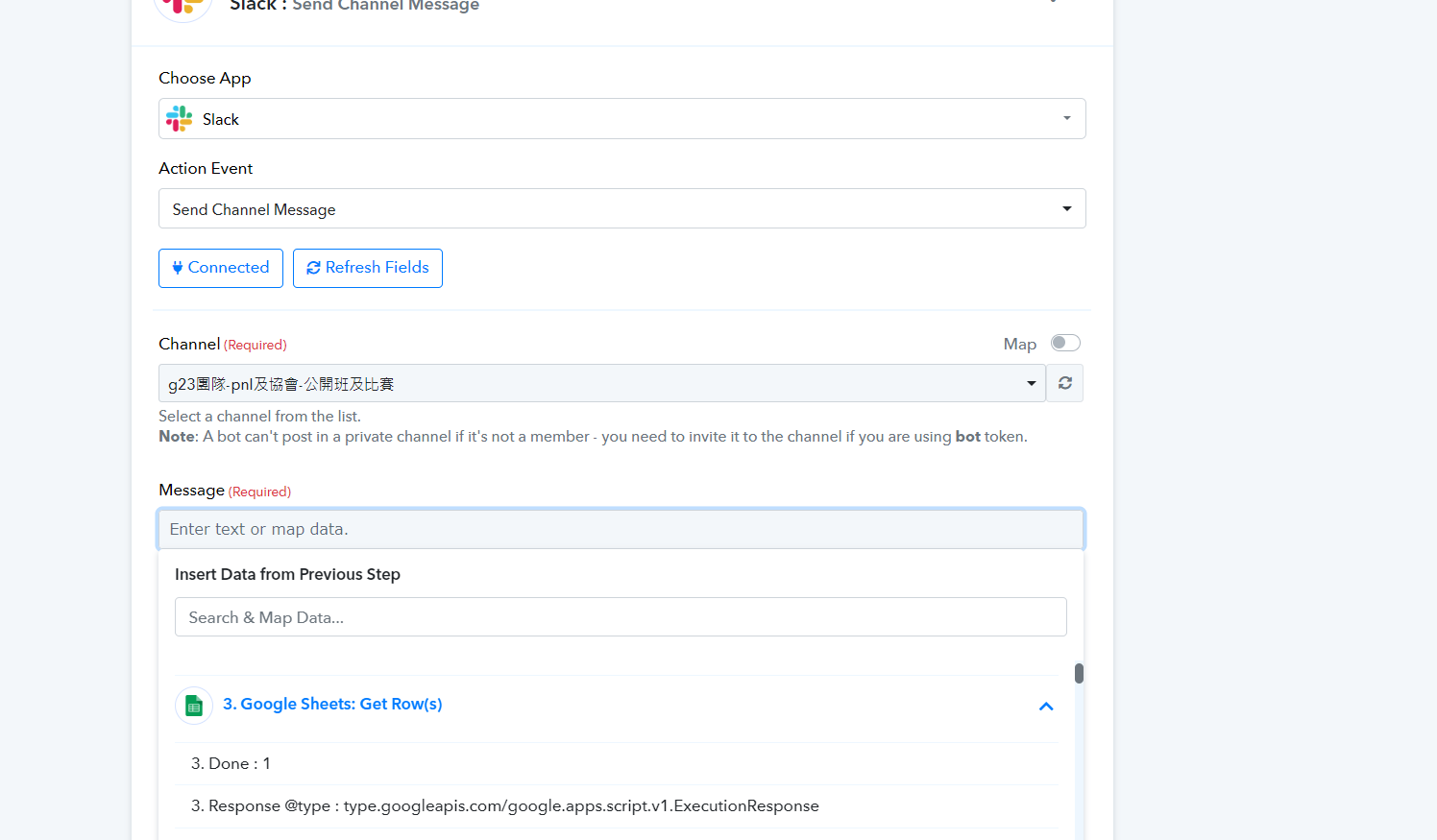Click the Connected button
This screenshot has height=840, width=1437.
click(221, 268)
